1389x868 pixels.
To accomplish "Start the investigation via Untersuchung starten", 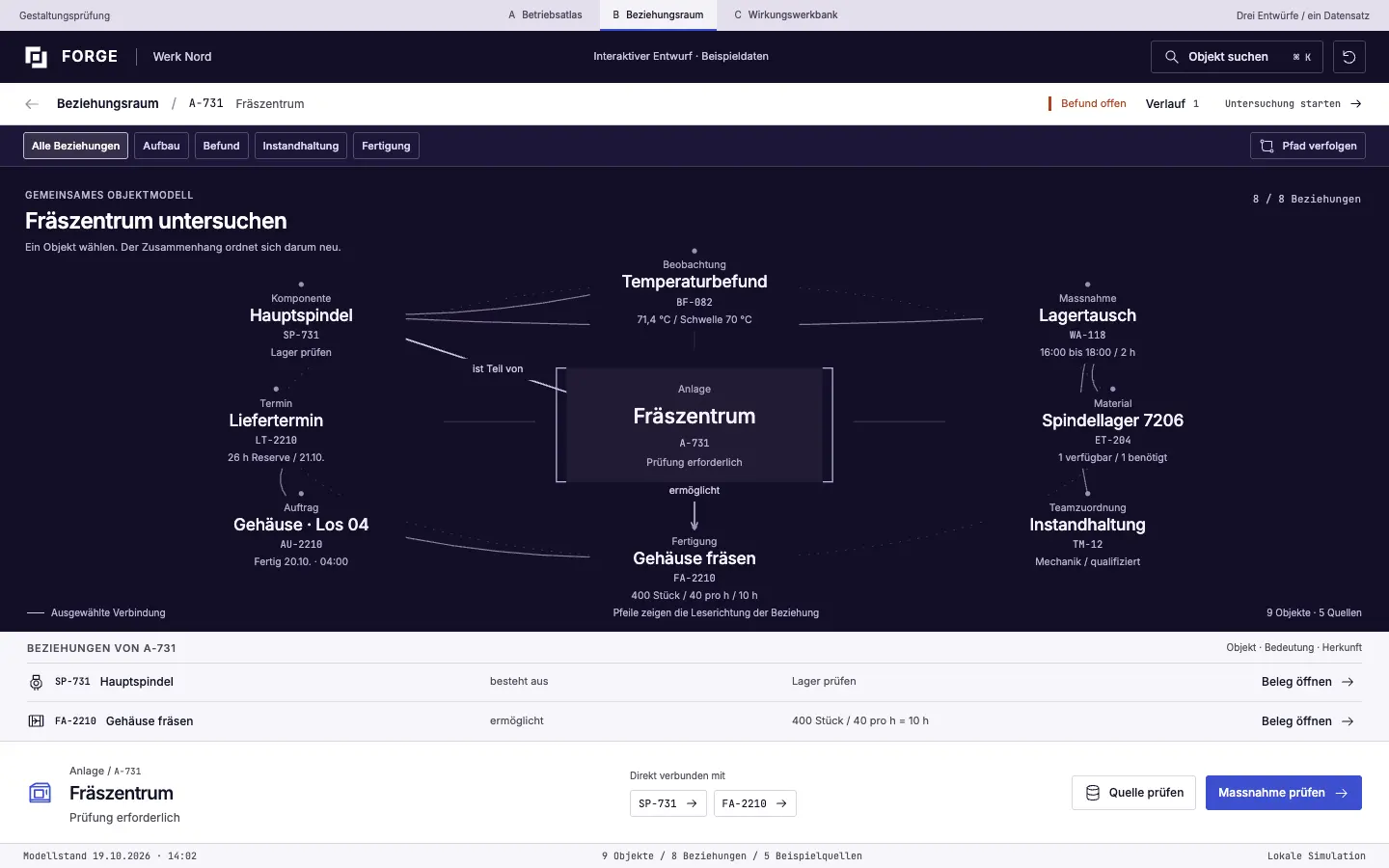I will 1294,104.
